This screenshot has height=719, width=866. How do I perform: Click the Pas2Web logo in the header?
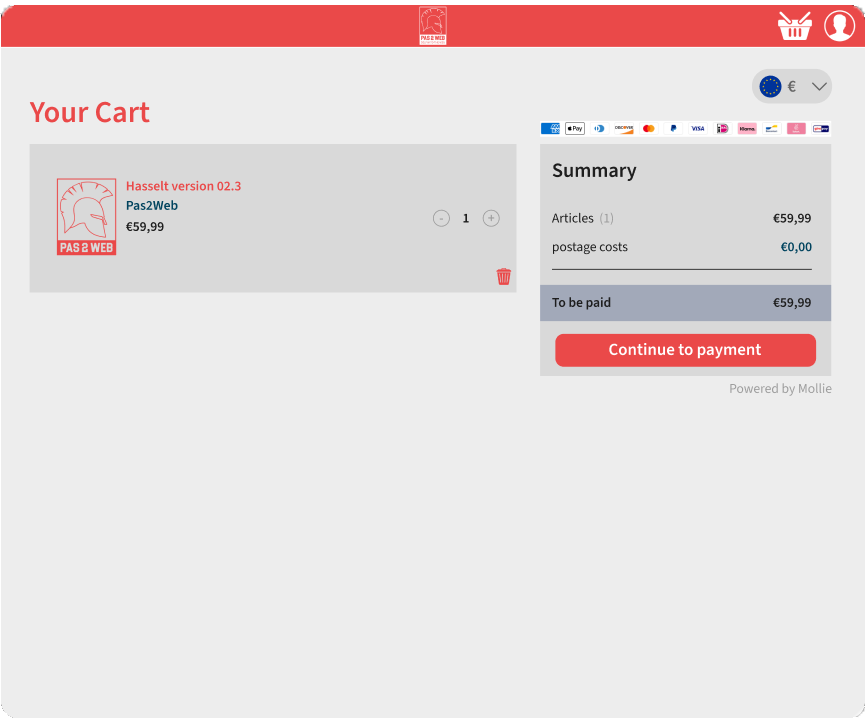coord(433,26)
